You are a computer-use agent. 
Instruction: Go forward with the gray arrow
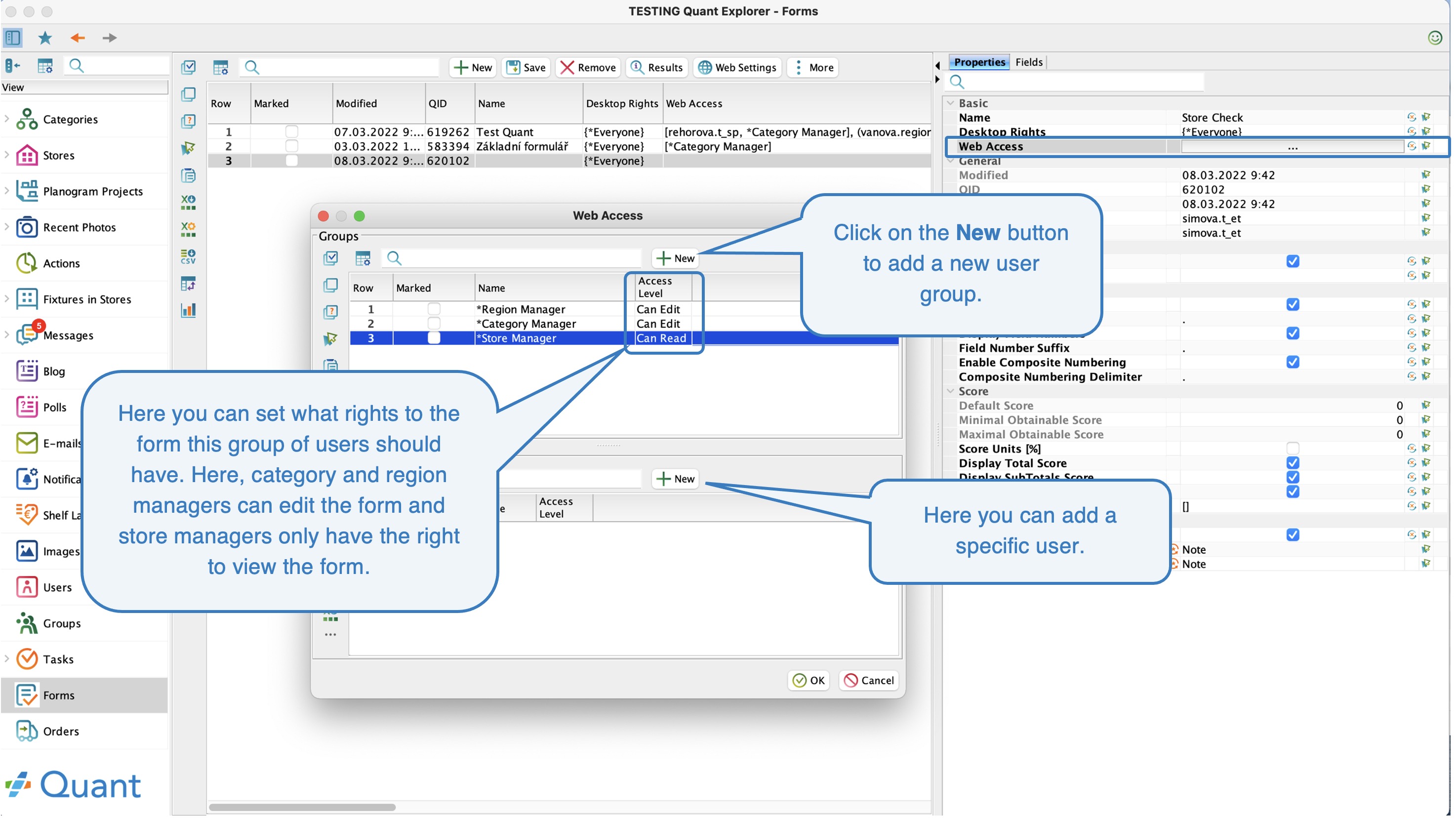tap(109, 38)
